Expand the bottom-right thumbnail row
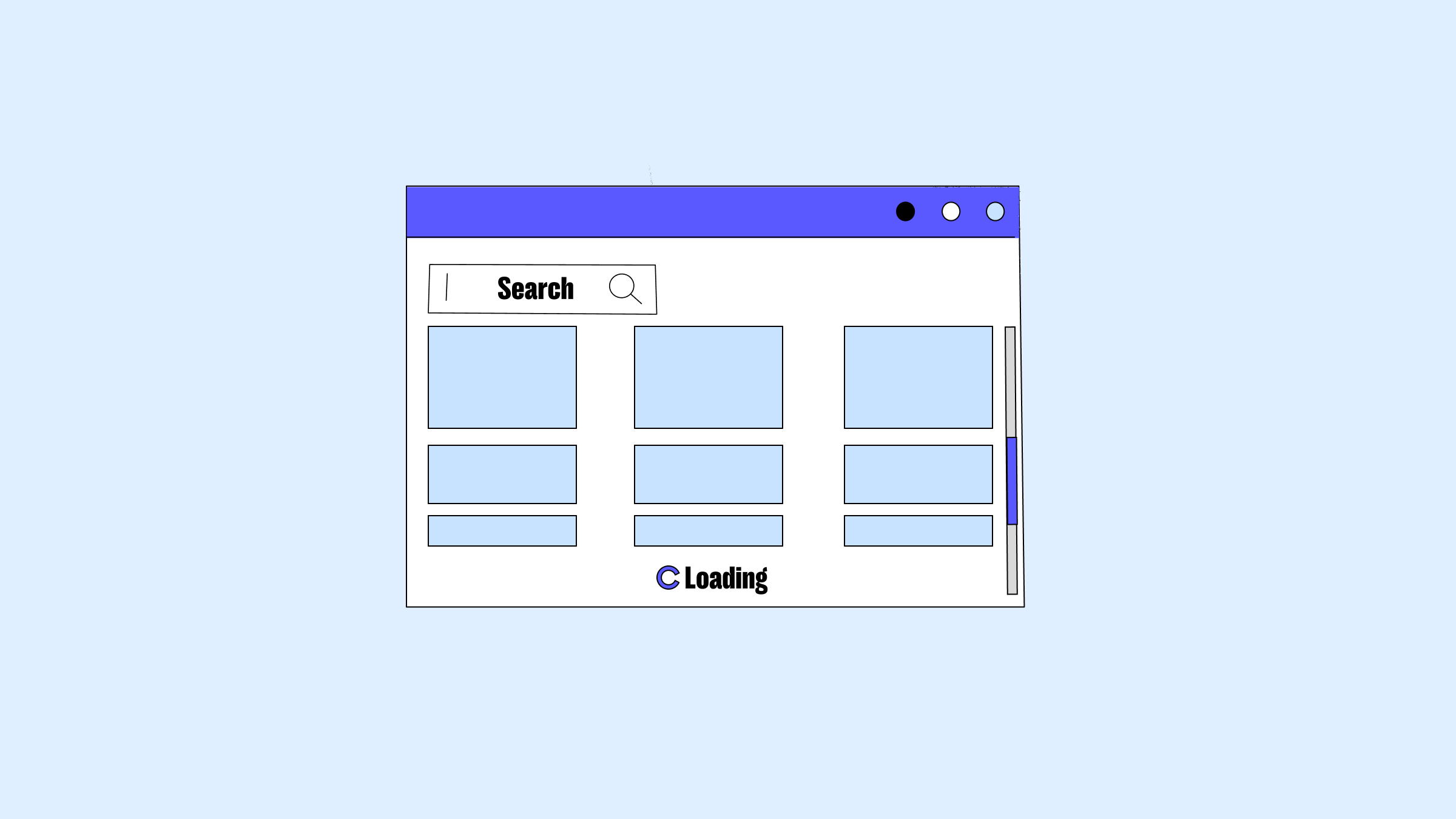 [x=918, y=530]
